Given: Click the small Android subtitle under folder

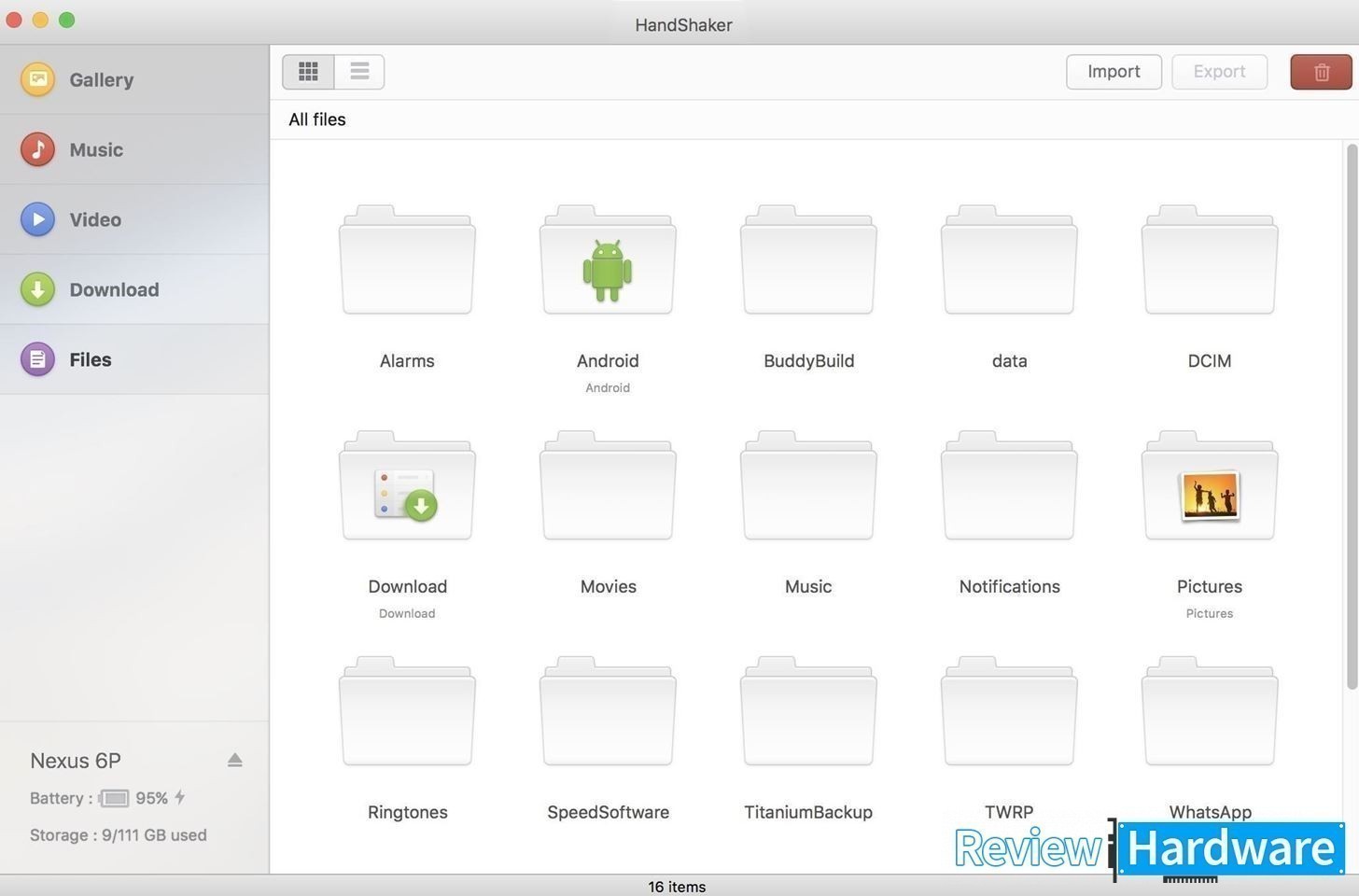Looking at the screenshot, I should (608, 387).
